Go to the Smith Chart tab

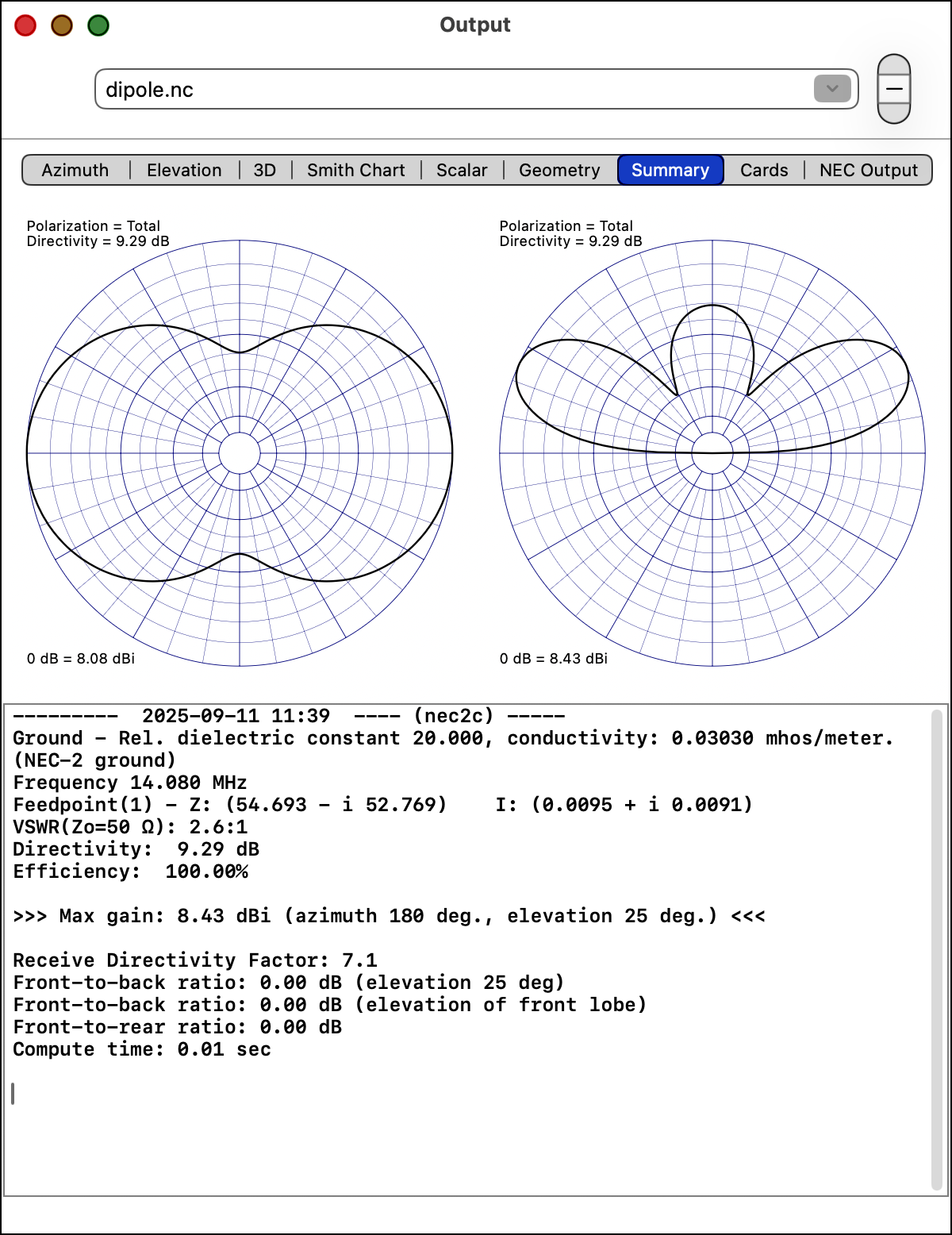click(x=355, y=170)
